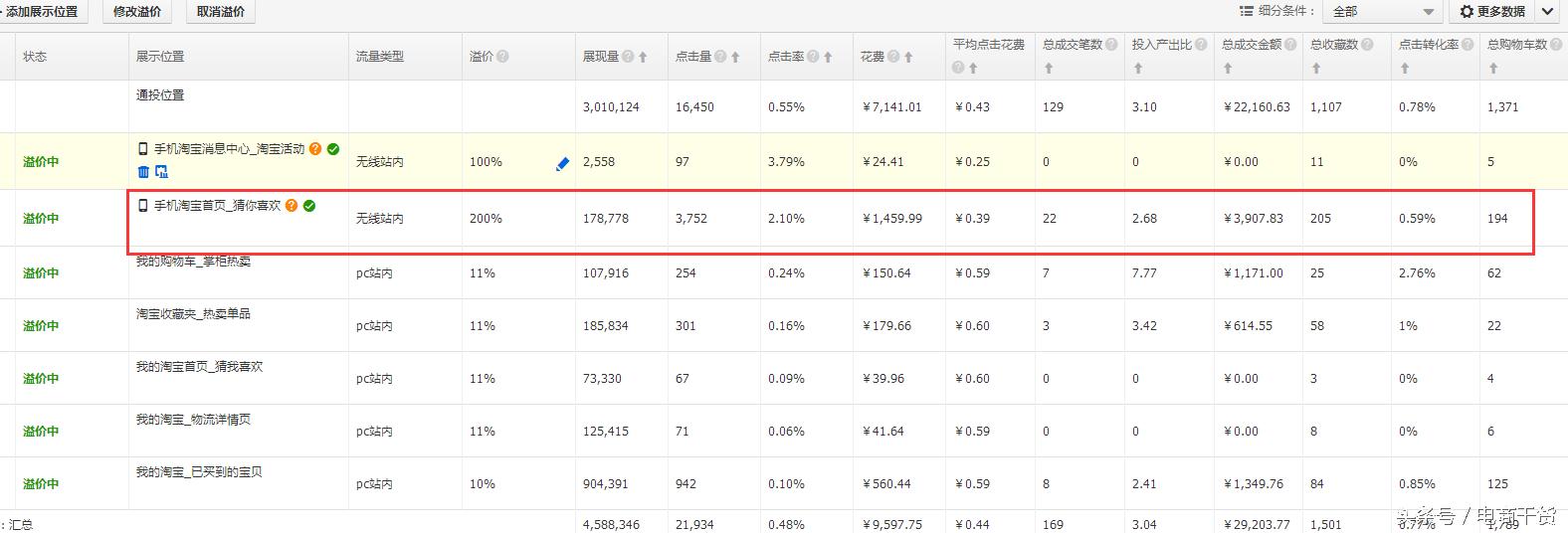1568x533 pixels.
Task: Sort by 点击转化率 using its arrow
Action: 1405,69
